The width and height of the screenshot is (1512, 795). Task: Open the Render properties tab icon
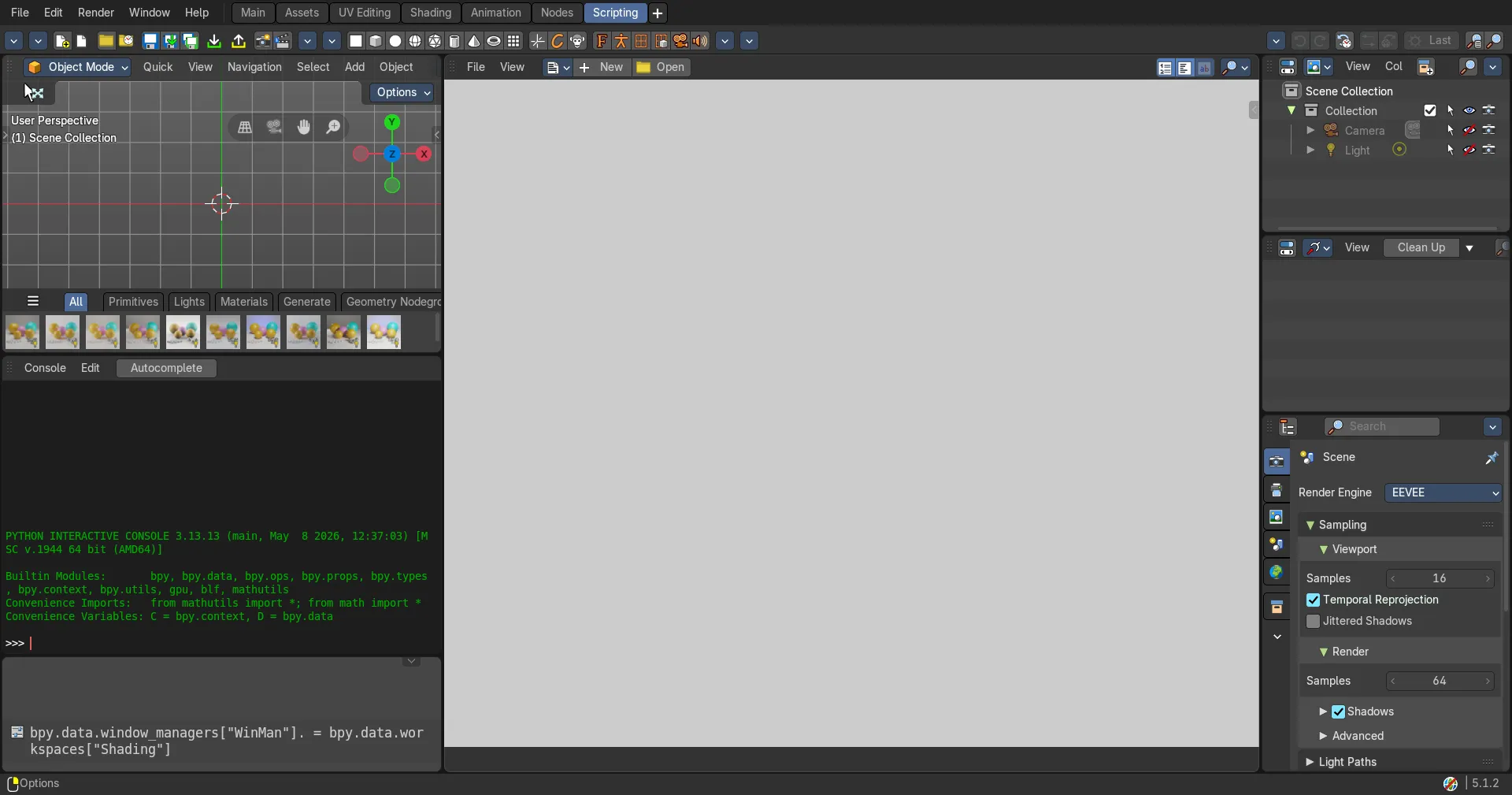point(1277,462)
